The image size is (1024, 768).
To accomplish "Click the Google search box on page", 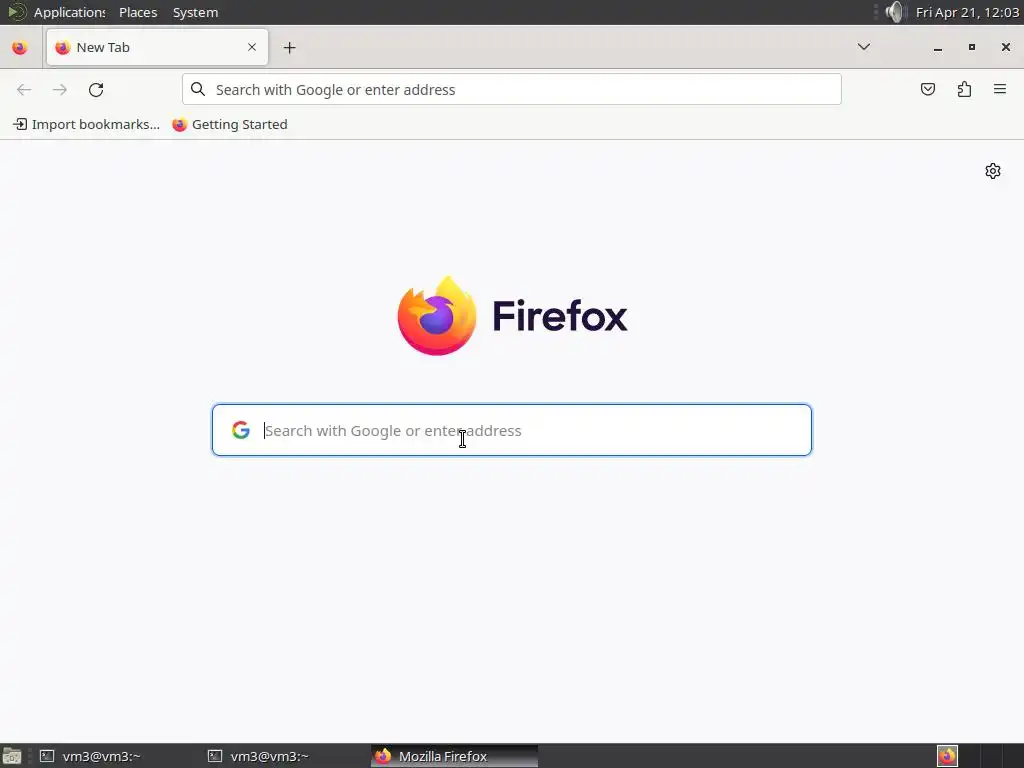I will point(511,430).
